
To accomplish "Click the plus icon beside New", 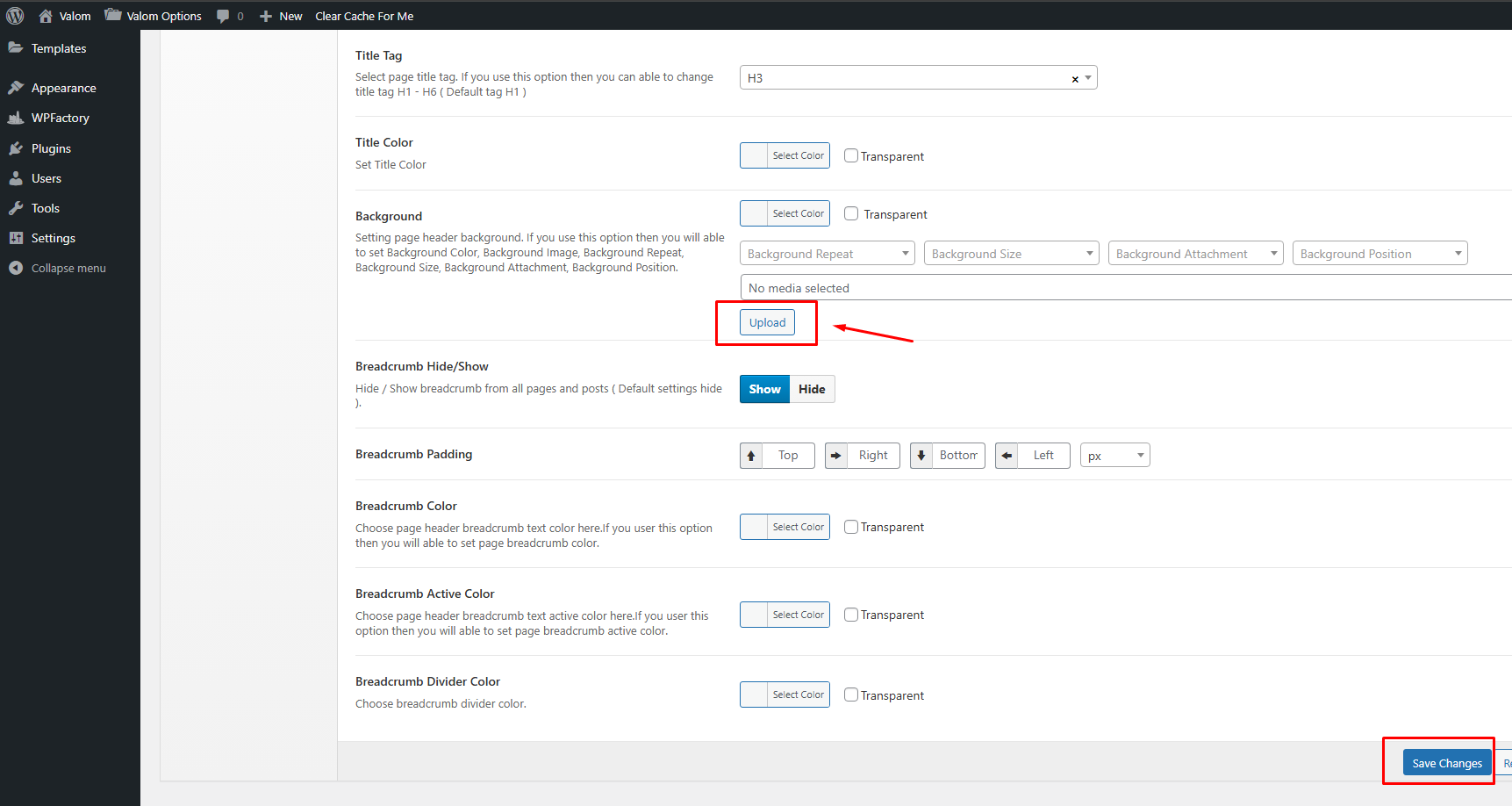I will point(266,16).
